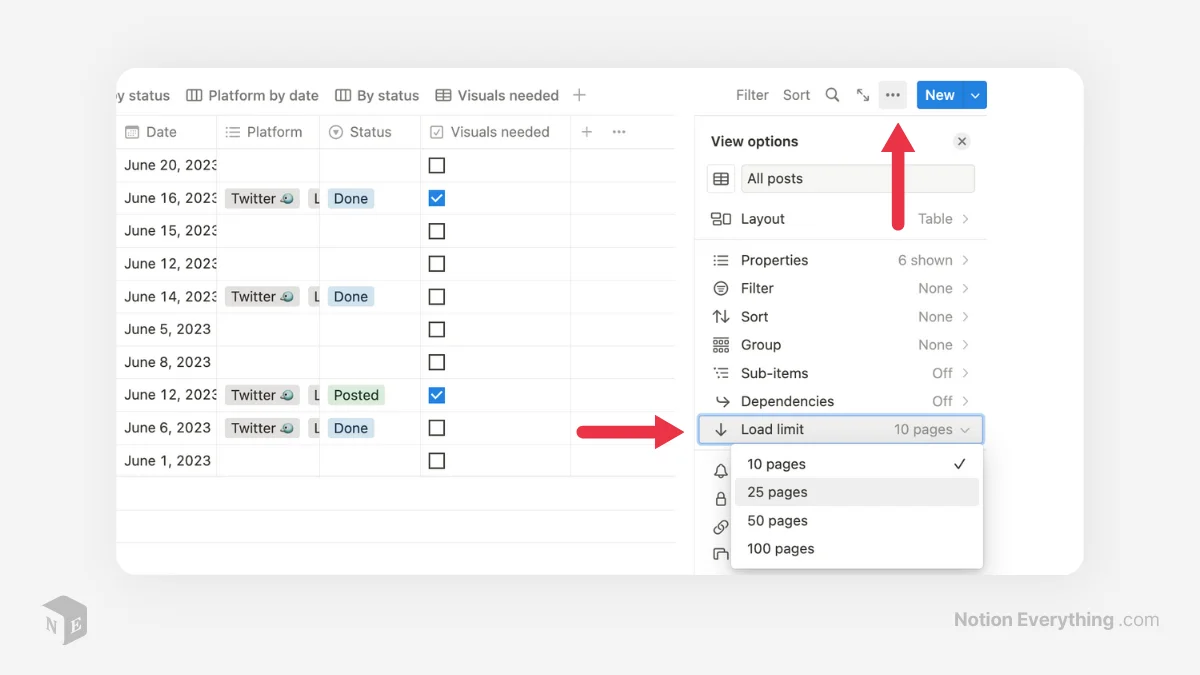This screenshot has width=1200, height=675.
Task: Check the Visuals needed box on June 20 row
Action: point(436,164)
